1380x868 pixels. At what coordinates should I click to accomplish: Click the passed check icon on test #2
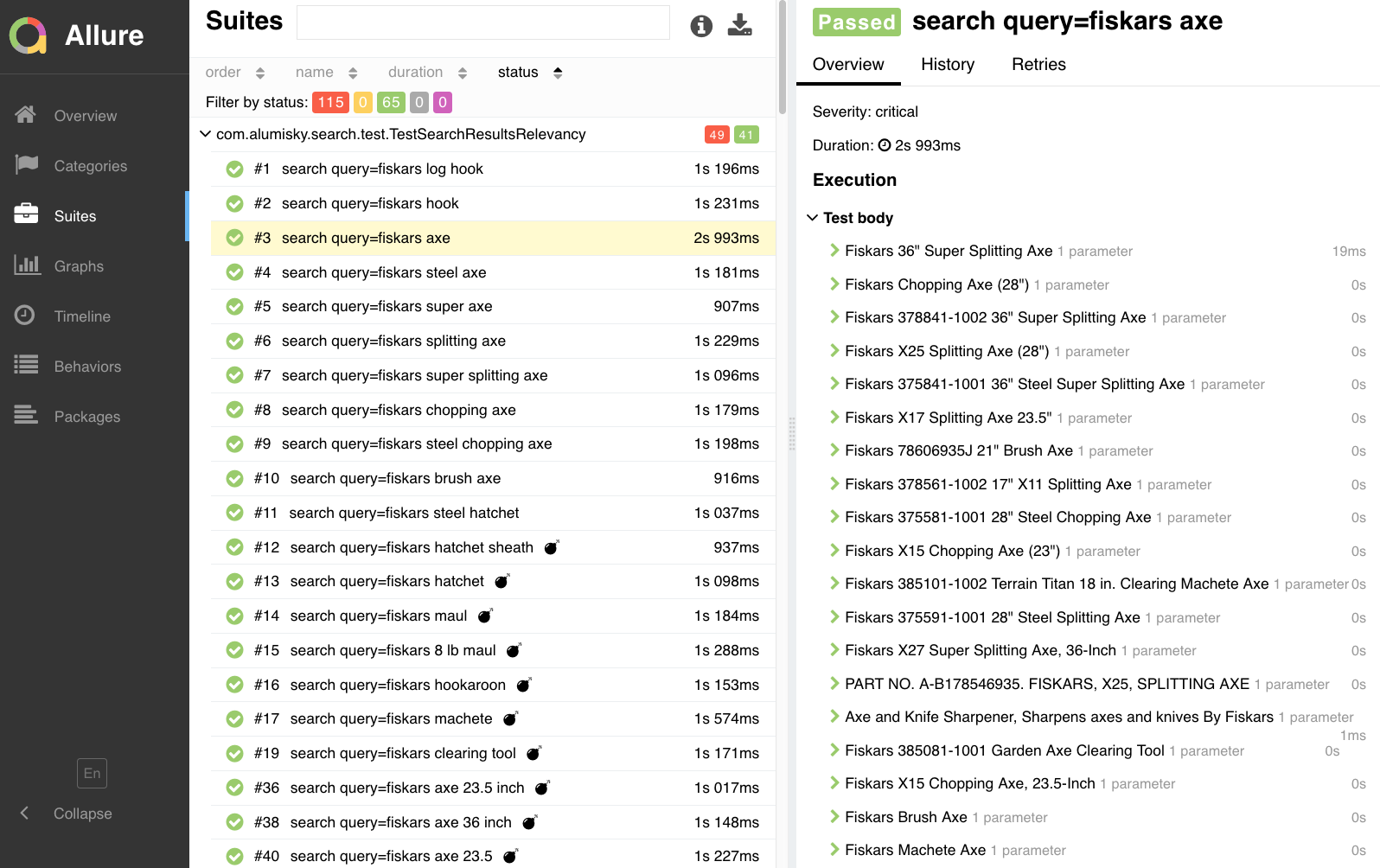[x=234, y=204]
